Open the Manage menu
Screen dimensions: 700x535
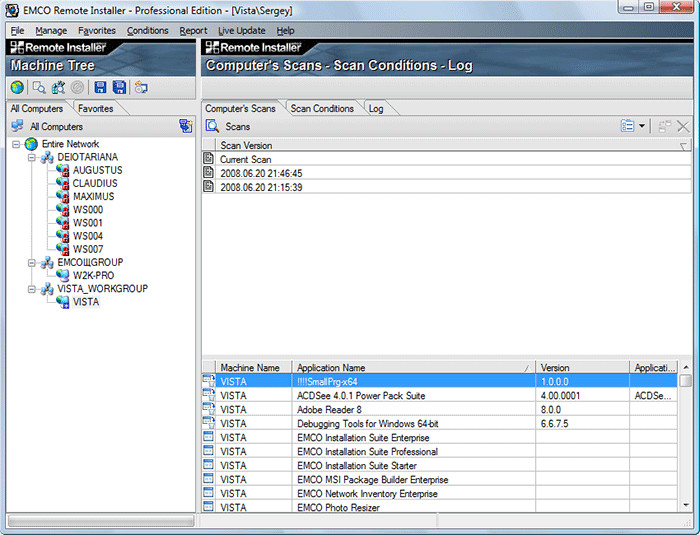click(51, 30)
